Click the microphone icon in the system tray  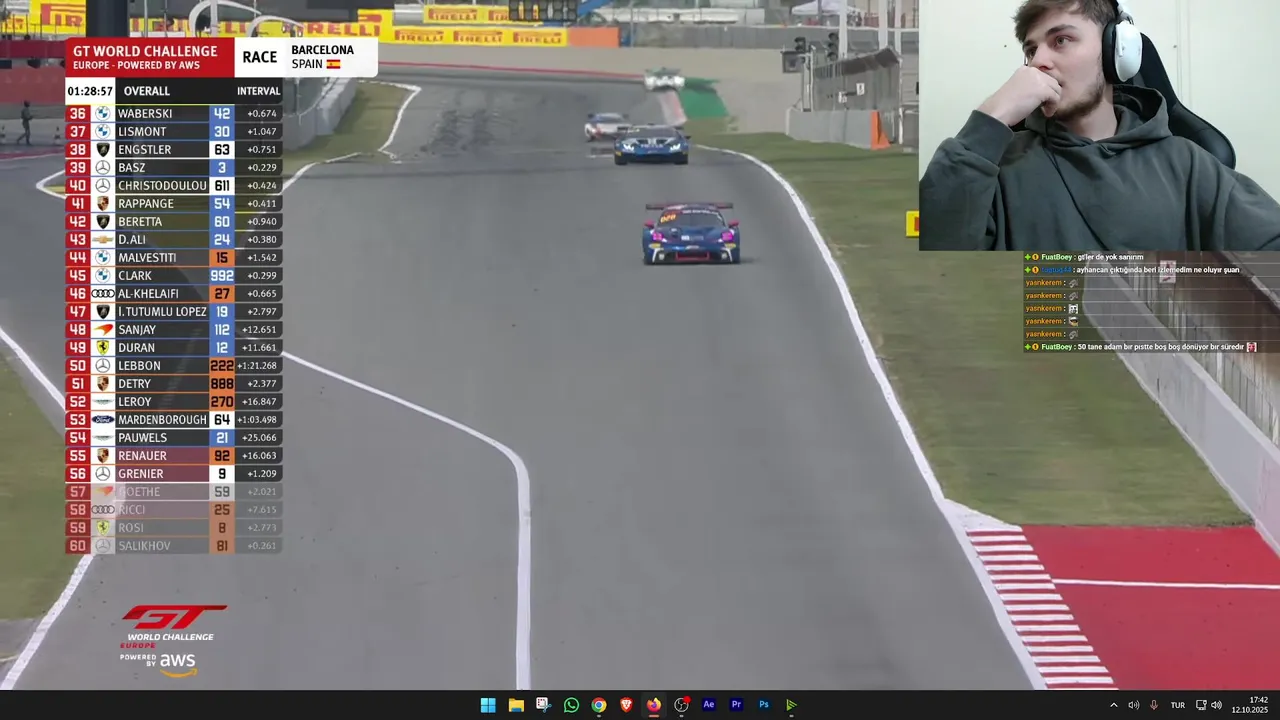[x=1153, y=705]
